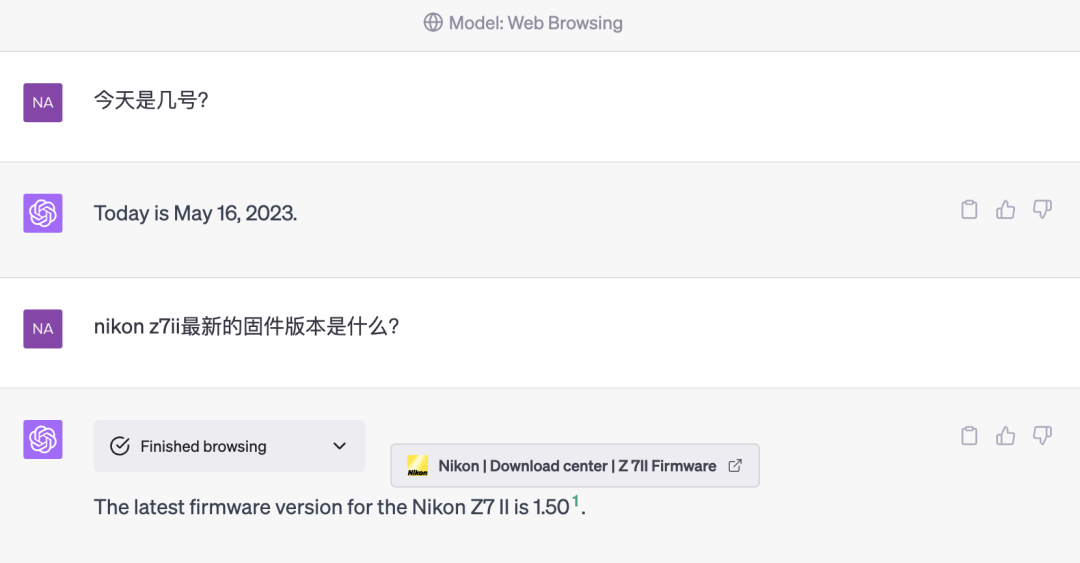The image size is (1080, 563).
Task: Open Nikon Download center Z 7II Firmware link
Action: [577, 466]
